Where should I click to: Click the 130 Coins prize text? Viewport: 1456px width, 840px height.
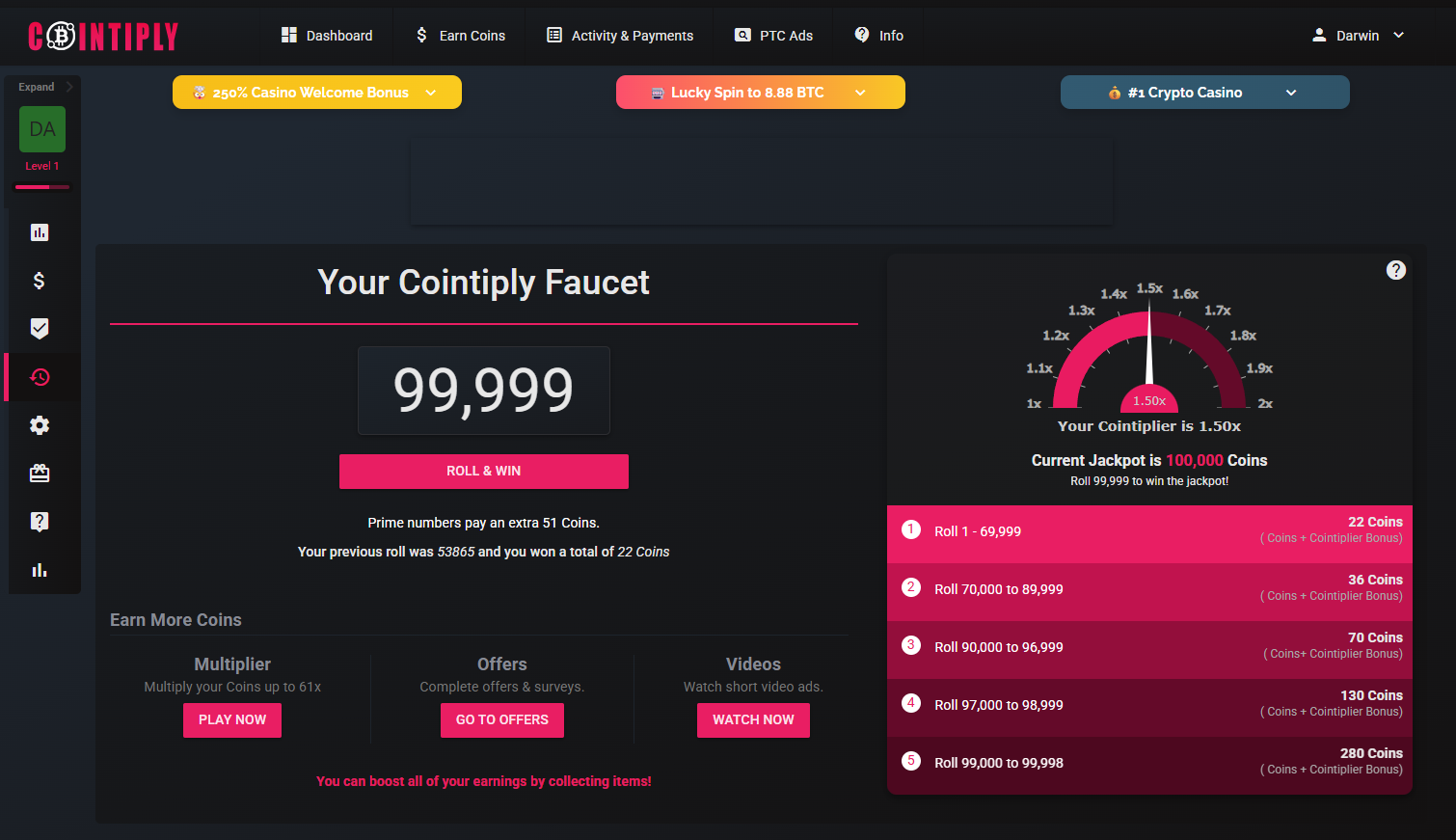pos(1371,695)
